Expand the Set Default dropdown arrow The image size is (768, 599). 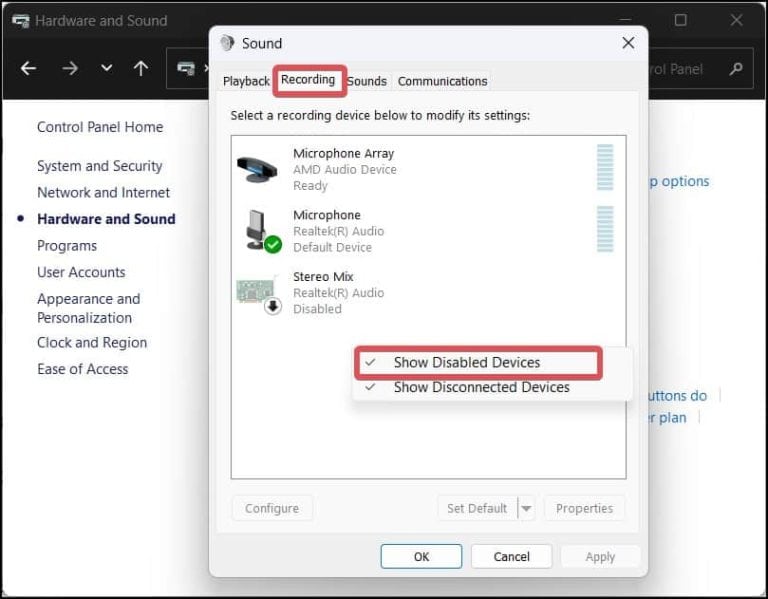pos(527,508)
